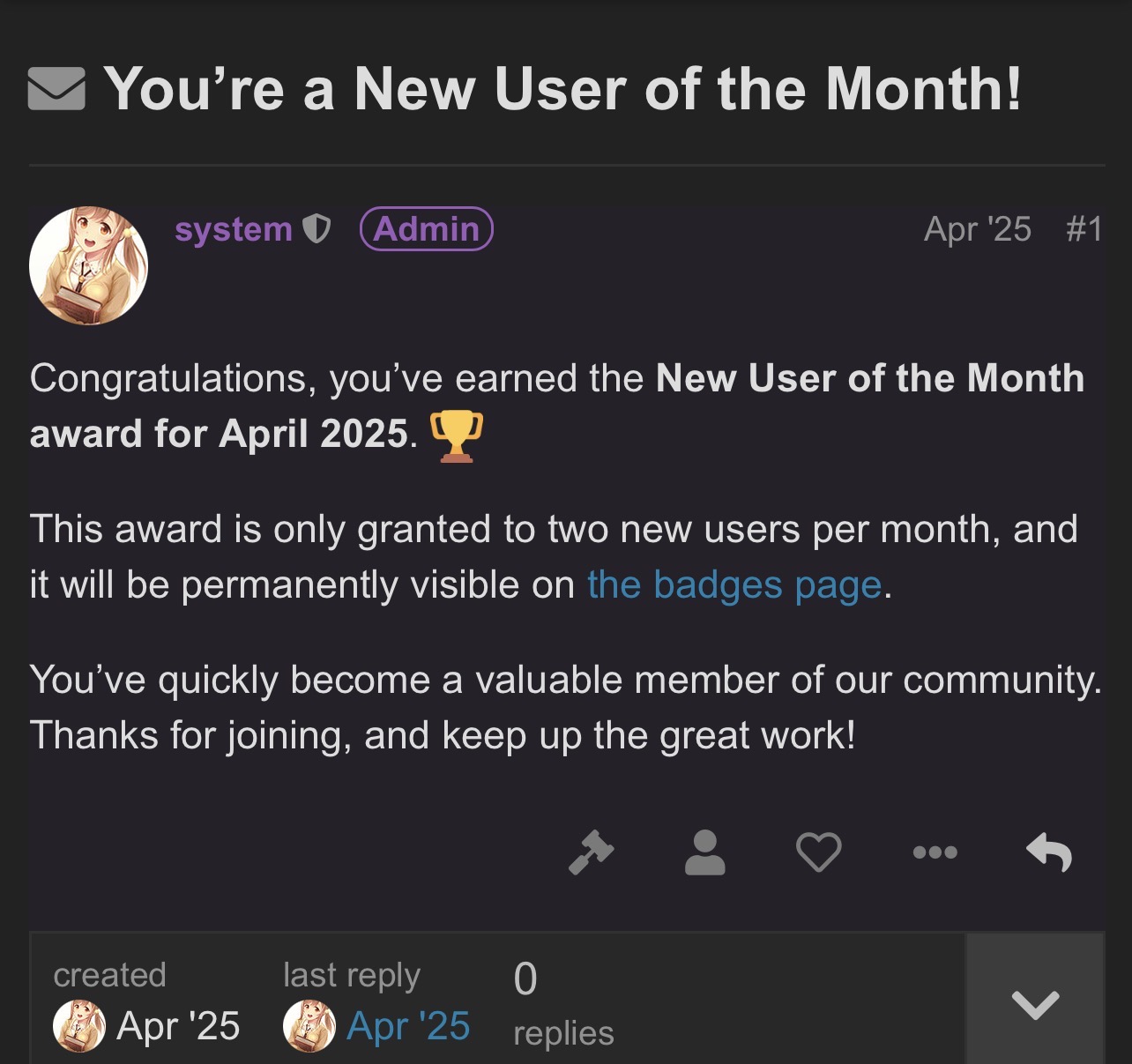1132x1064 pixels.
Task: Click the moderator shield icon beside system
Action: [317, 229]
